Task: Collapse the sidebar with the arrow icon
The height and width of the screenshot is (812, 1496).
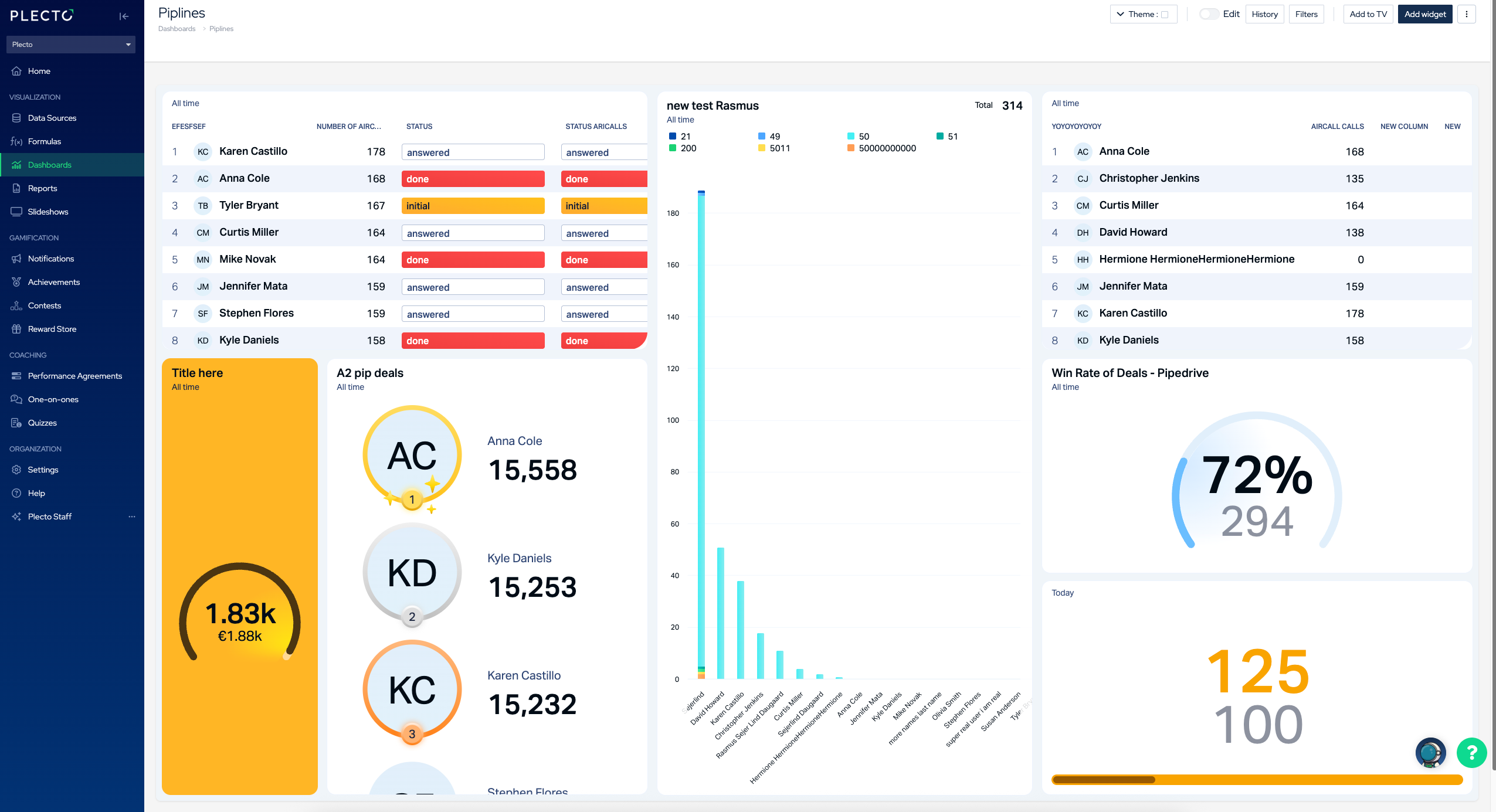Action: (x=124, y=16)
